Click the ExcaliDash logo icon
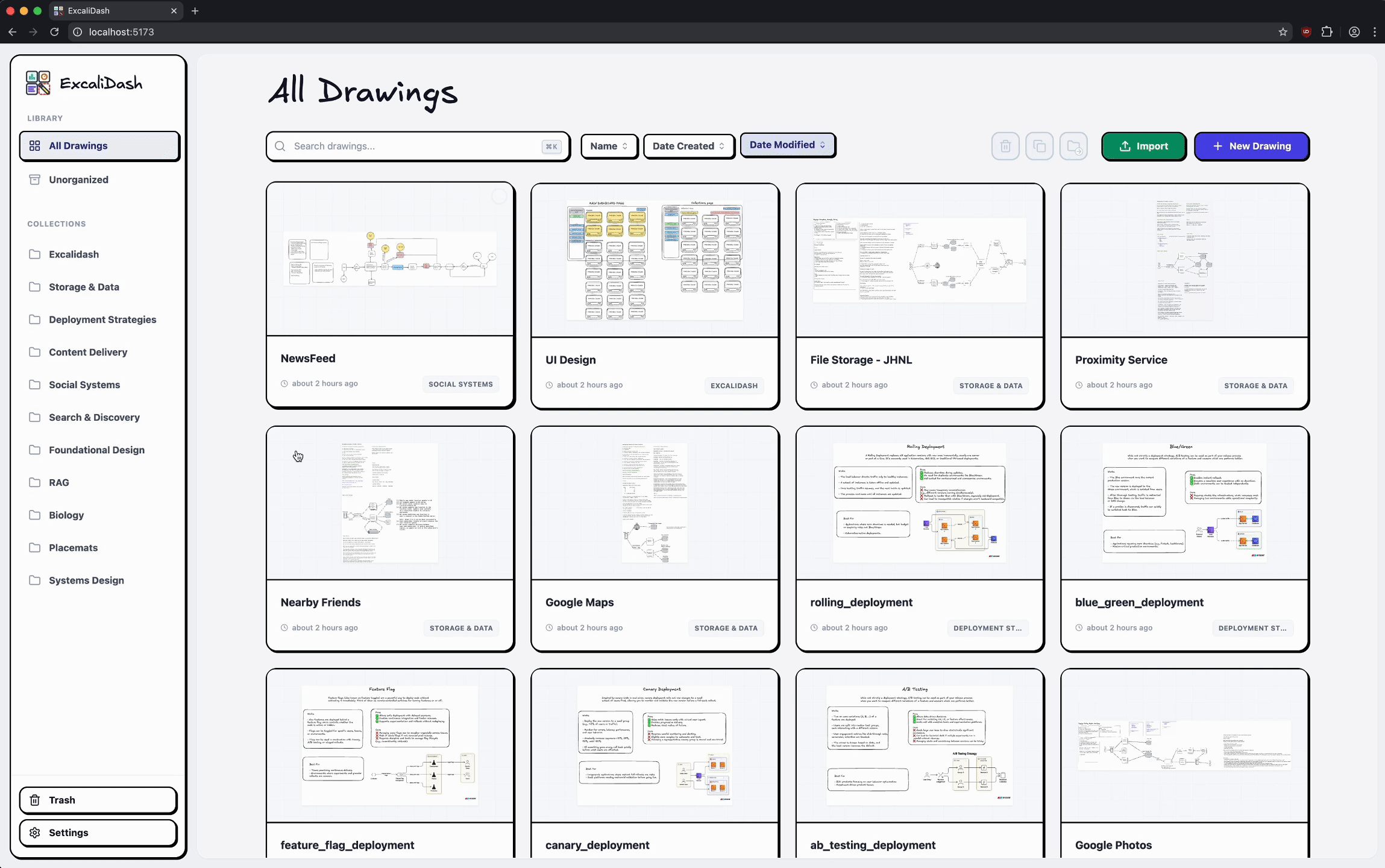Viewport: 1385px width, 868px height. [x=38, y=83]
